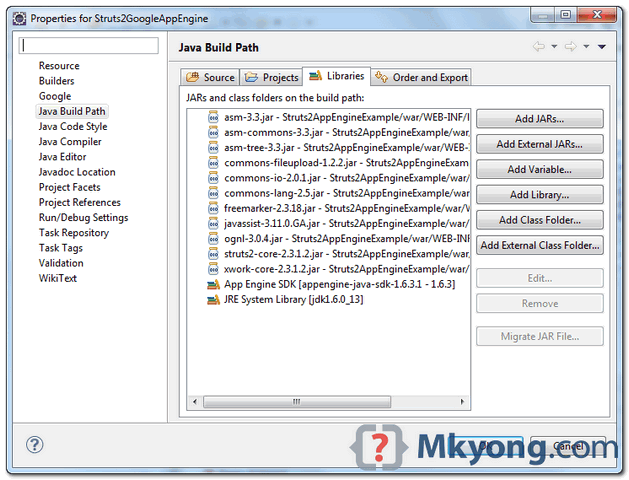Click the help question mark icon
The image size is (629, 480).
34,444
